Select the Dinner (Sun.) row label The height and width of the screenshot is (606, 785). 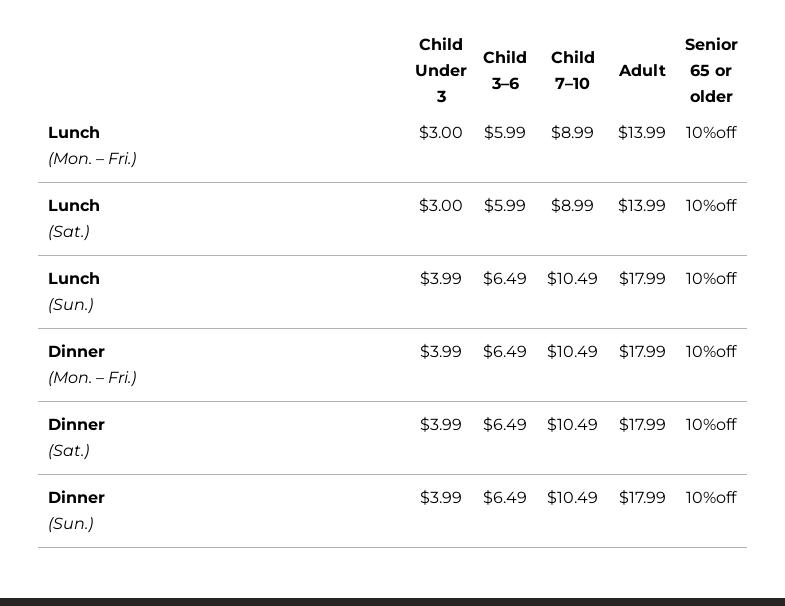click(x=76, y=510)
